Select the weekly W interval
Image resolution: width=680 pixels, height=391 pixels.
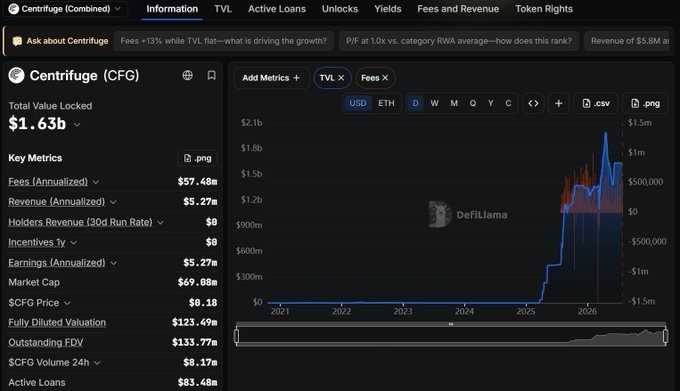pyautogui.click(x=434, y=103)
